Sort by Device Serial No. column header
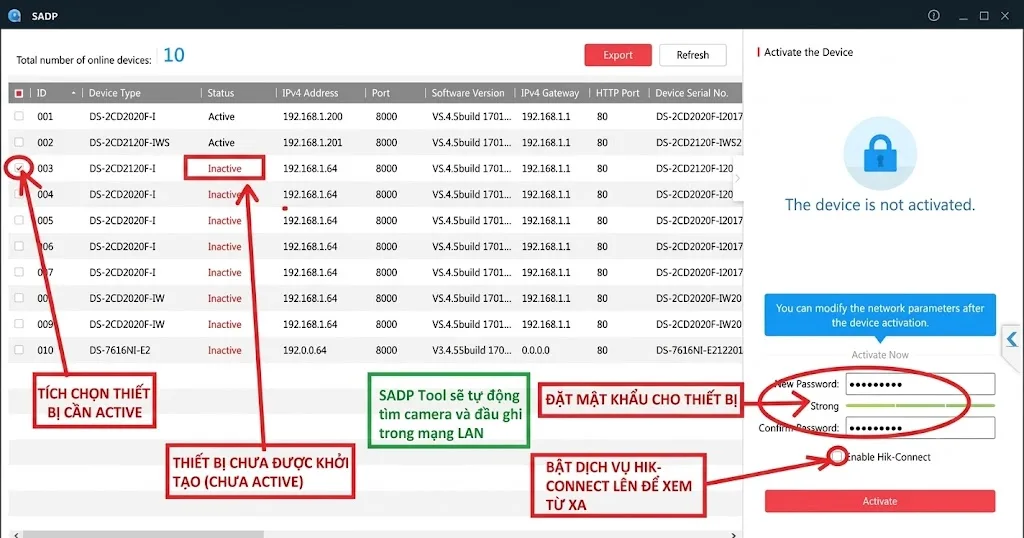 coord(692,93)
